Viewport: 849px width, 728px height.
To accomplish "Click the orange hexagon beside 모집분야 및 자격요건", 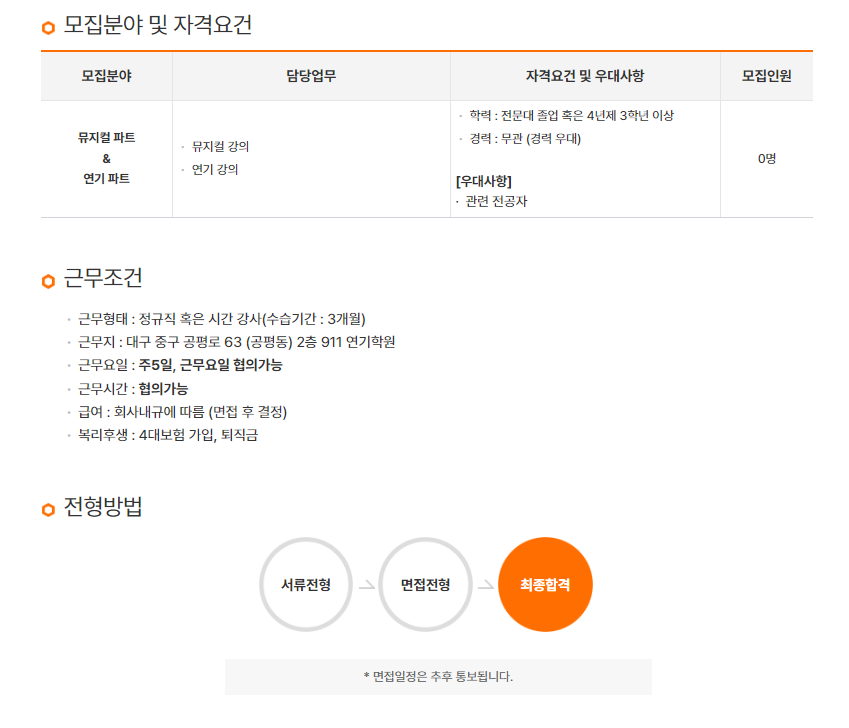I will 48,28.
